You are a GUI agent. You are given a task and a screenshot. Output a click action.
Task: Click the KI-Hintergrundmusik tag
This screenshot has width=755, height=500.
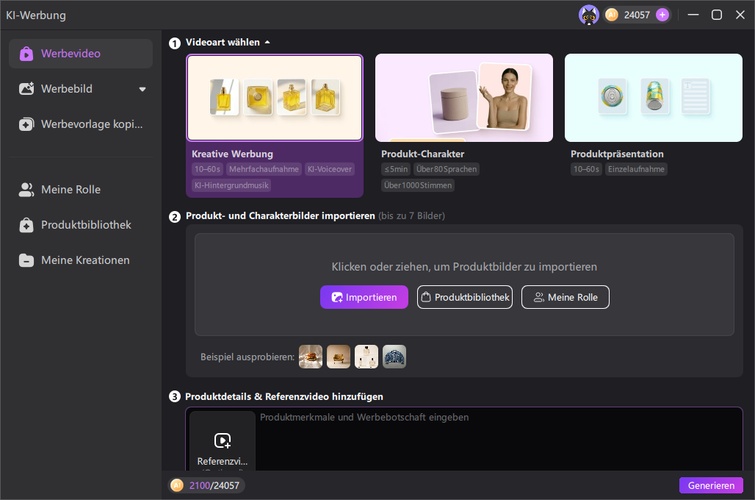click(x=232, y=185)
